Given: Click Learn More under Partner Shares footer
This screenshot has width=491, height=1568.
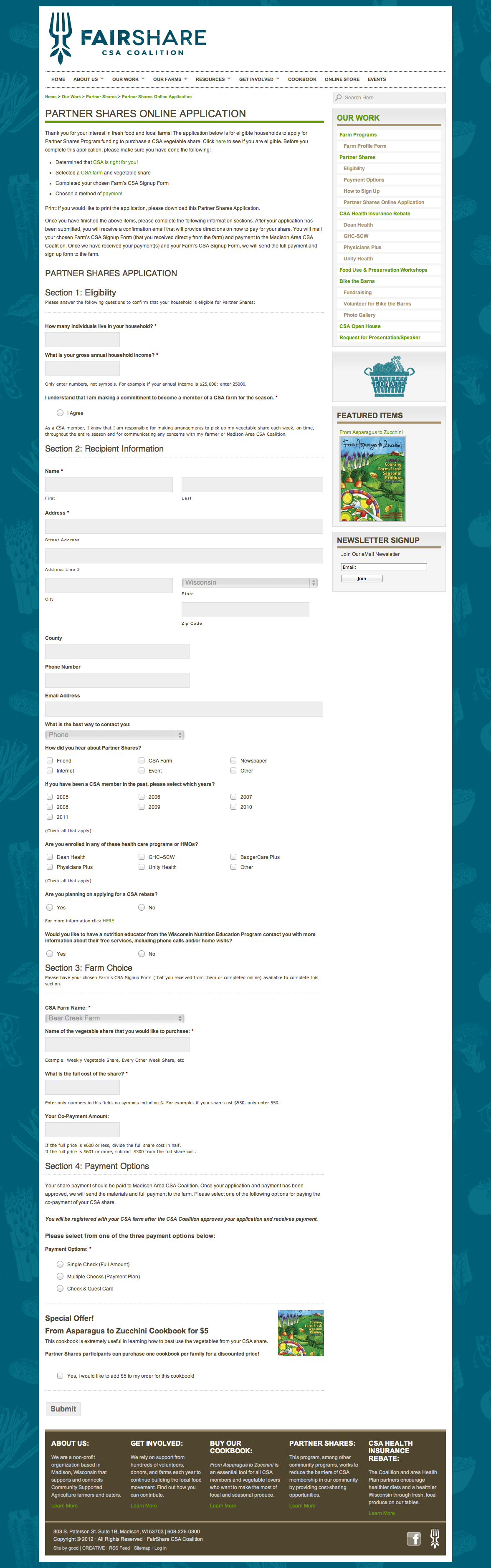Looking at the screenshot, I should click(302, 1505).
